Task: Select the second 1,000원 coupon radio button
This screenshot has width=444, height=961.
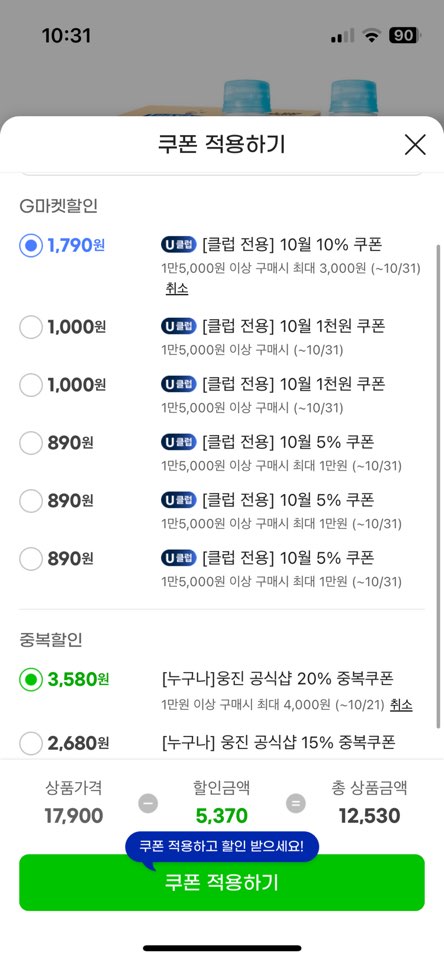Action: click(31, 385)
